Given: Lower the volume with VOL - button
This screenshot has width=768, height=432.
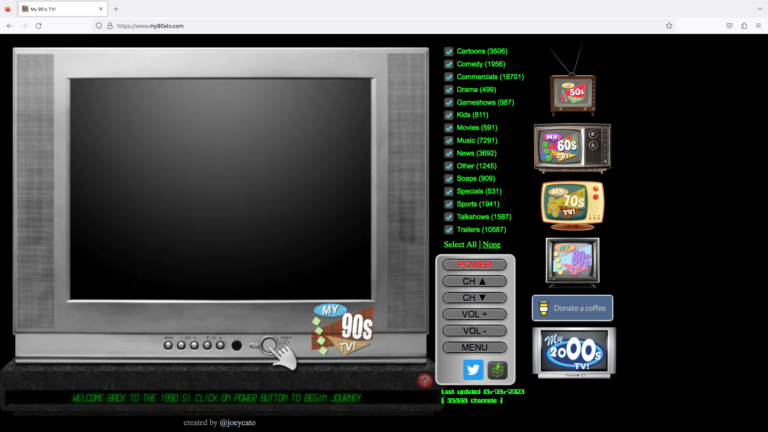Looking at the screenshot, I should [475, 331].
